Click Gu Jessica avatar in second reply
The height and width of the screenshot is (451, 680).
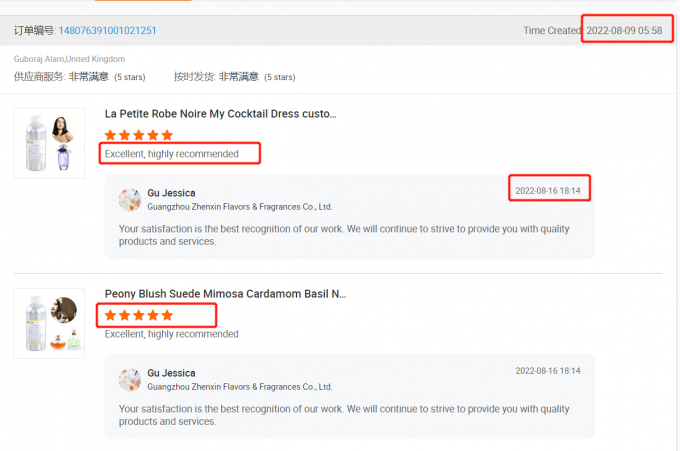129,379
